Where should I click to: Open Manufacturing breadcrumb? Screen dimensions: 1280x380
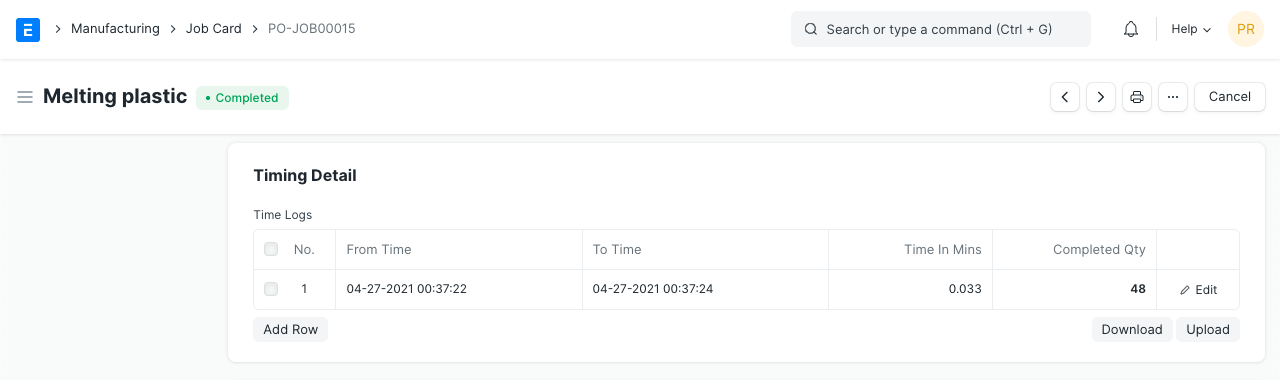[115, 29]
